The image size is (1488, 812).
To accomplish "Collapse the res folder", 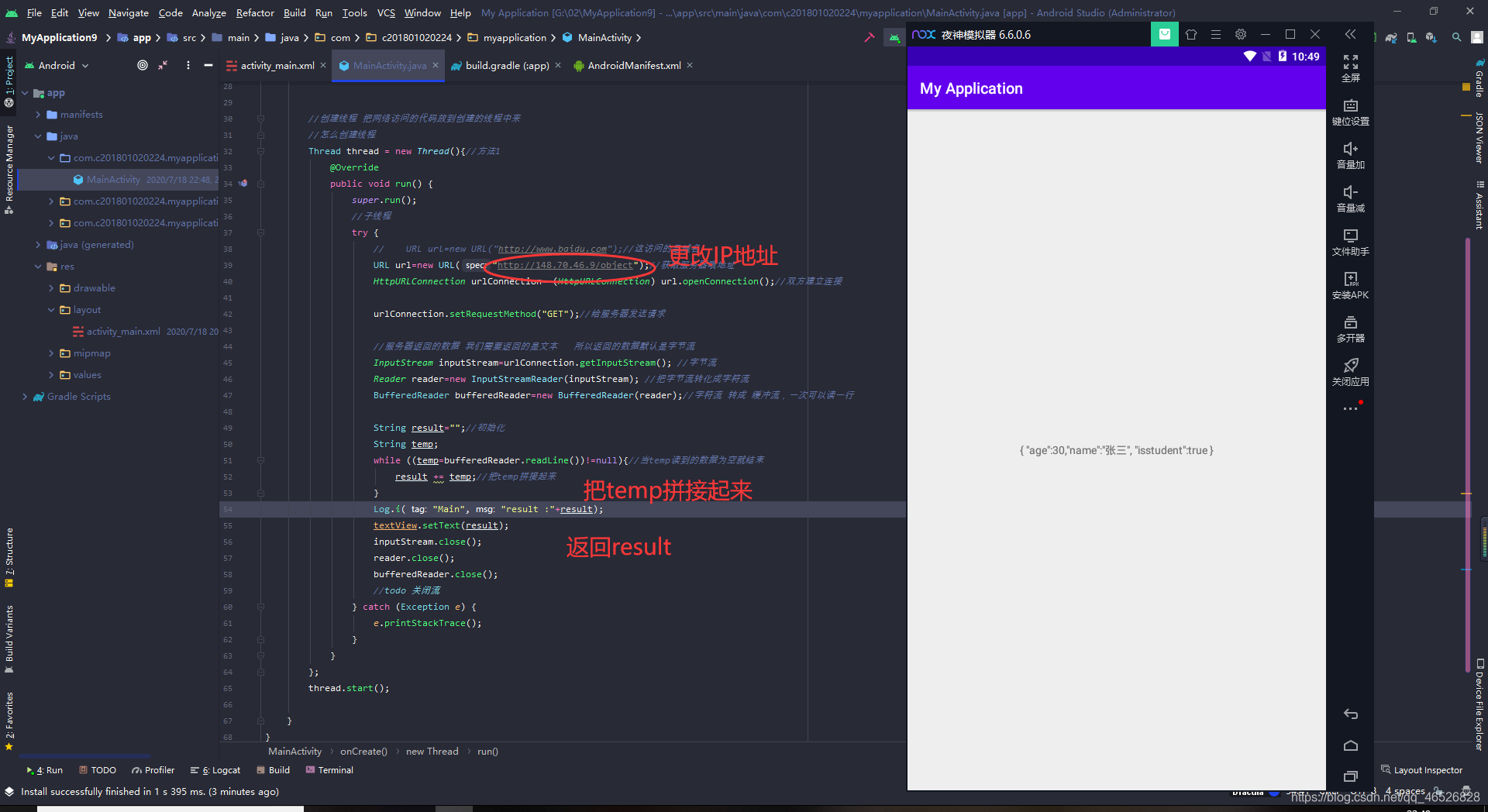I will click(38, 267).
